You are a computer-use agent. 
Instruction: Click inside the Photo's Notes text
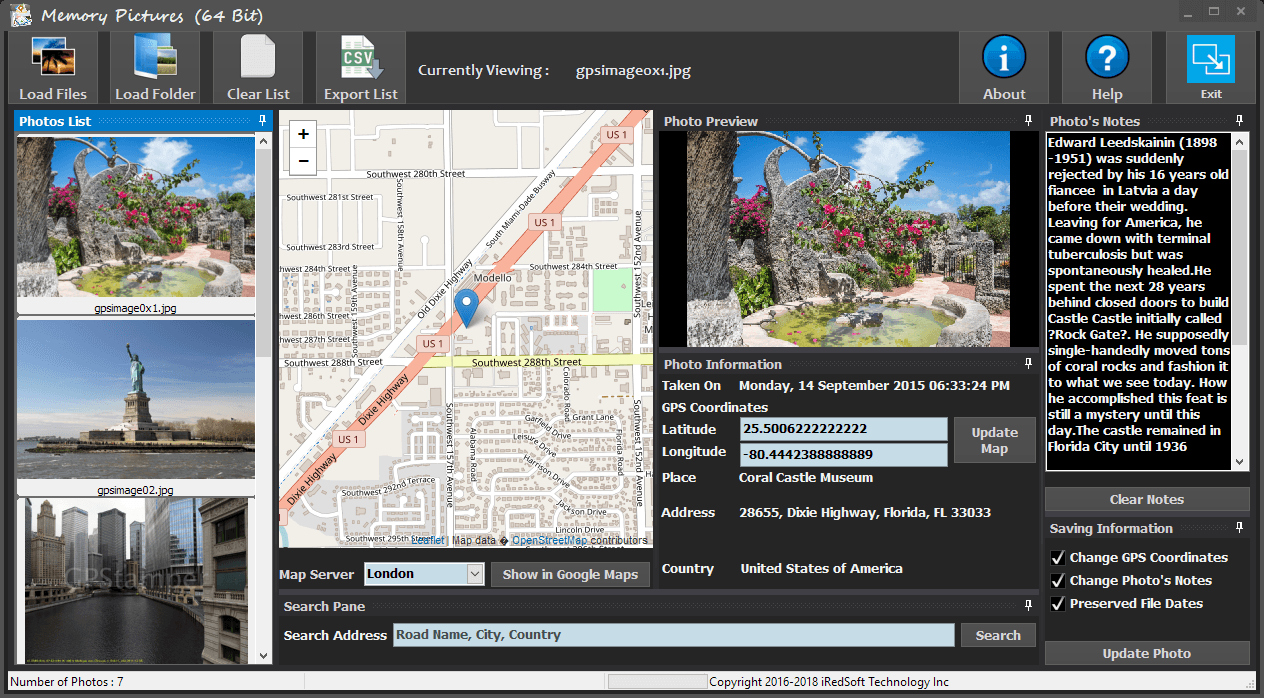point(1139,300)
